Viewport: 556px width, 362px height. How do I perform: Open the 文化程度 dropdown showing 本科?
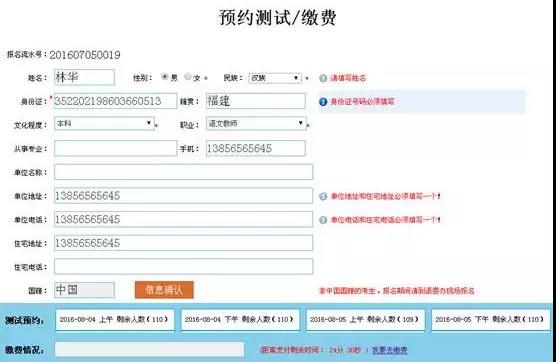coord(104,123)
